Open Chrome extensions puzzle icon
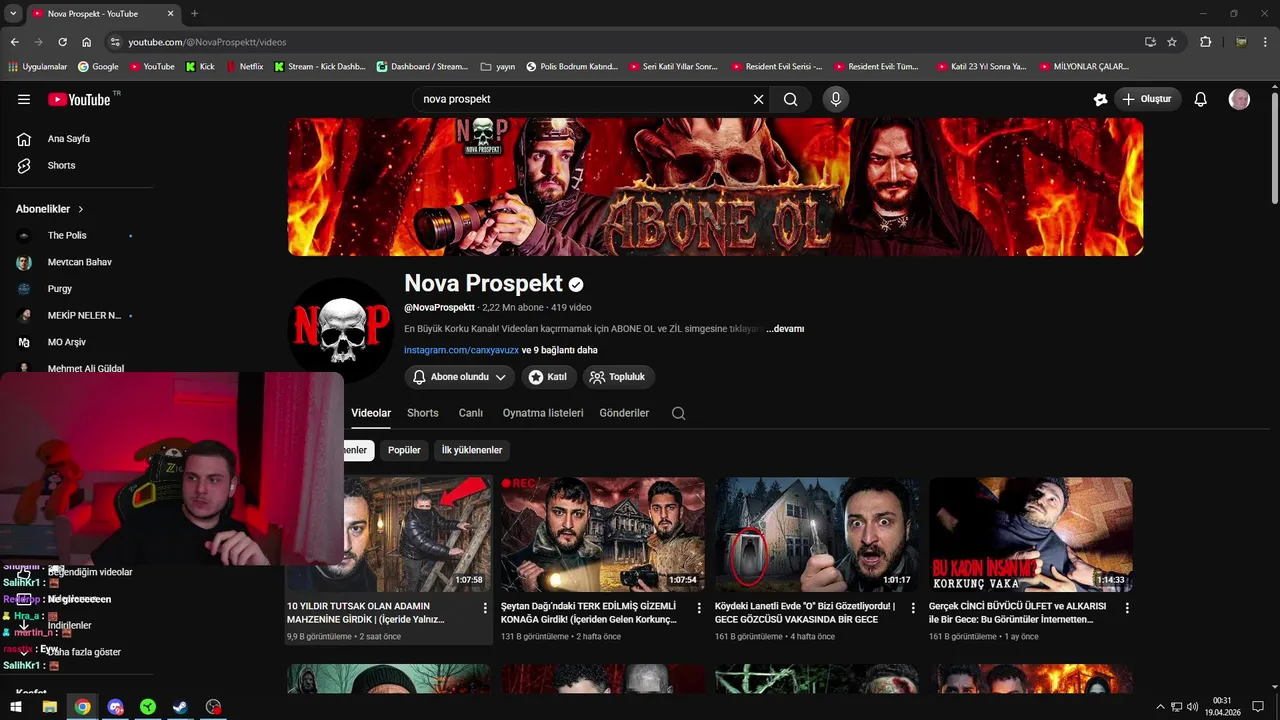The width and height of the screenshot is (1280, 720). coord(1205,42)
